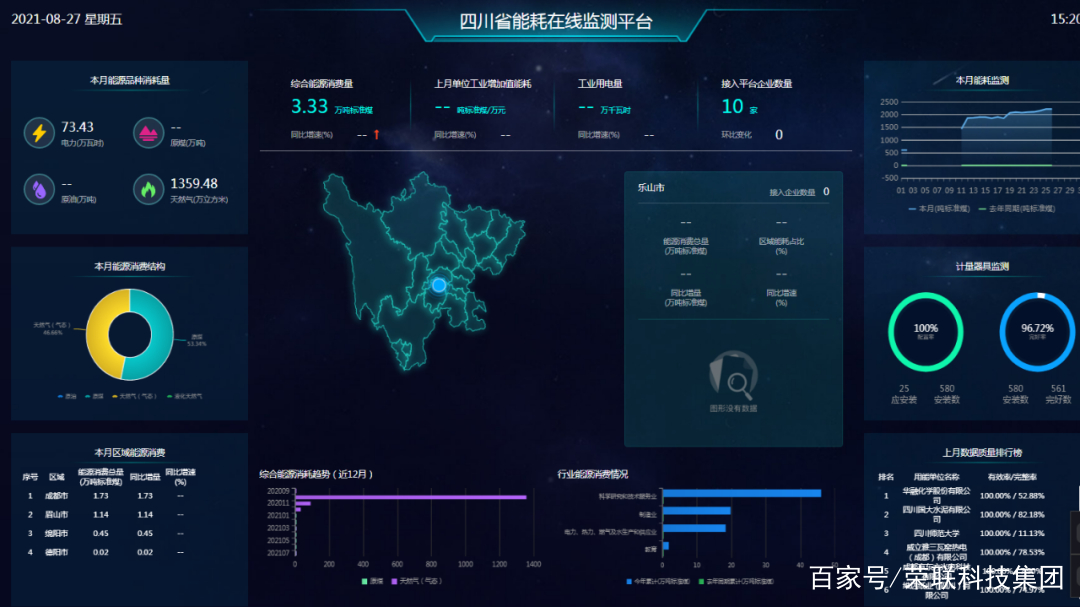Click the 四川省能耗在线监测平台 header title

tap(556, 22)
